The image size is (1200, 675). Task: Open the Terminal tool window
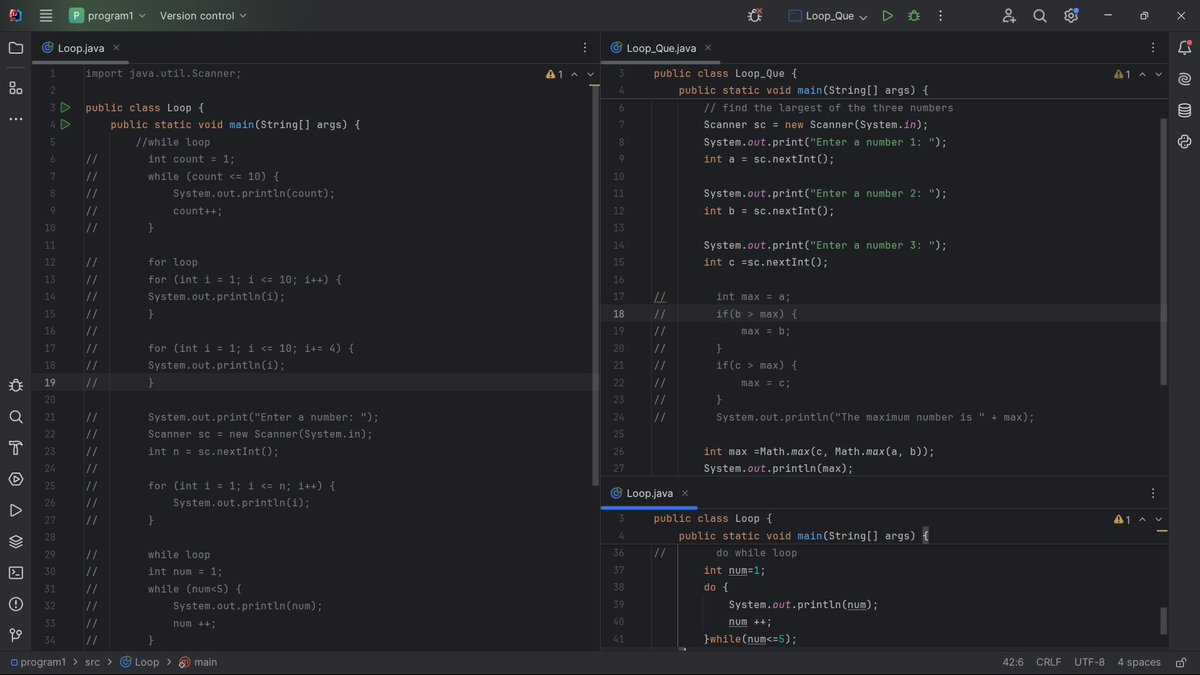pyautogui.click(x=15, y=573)
